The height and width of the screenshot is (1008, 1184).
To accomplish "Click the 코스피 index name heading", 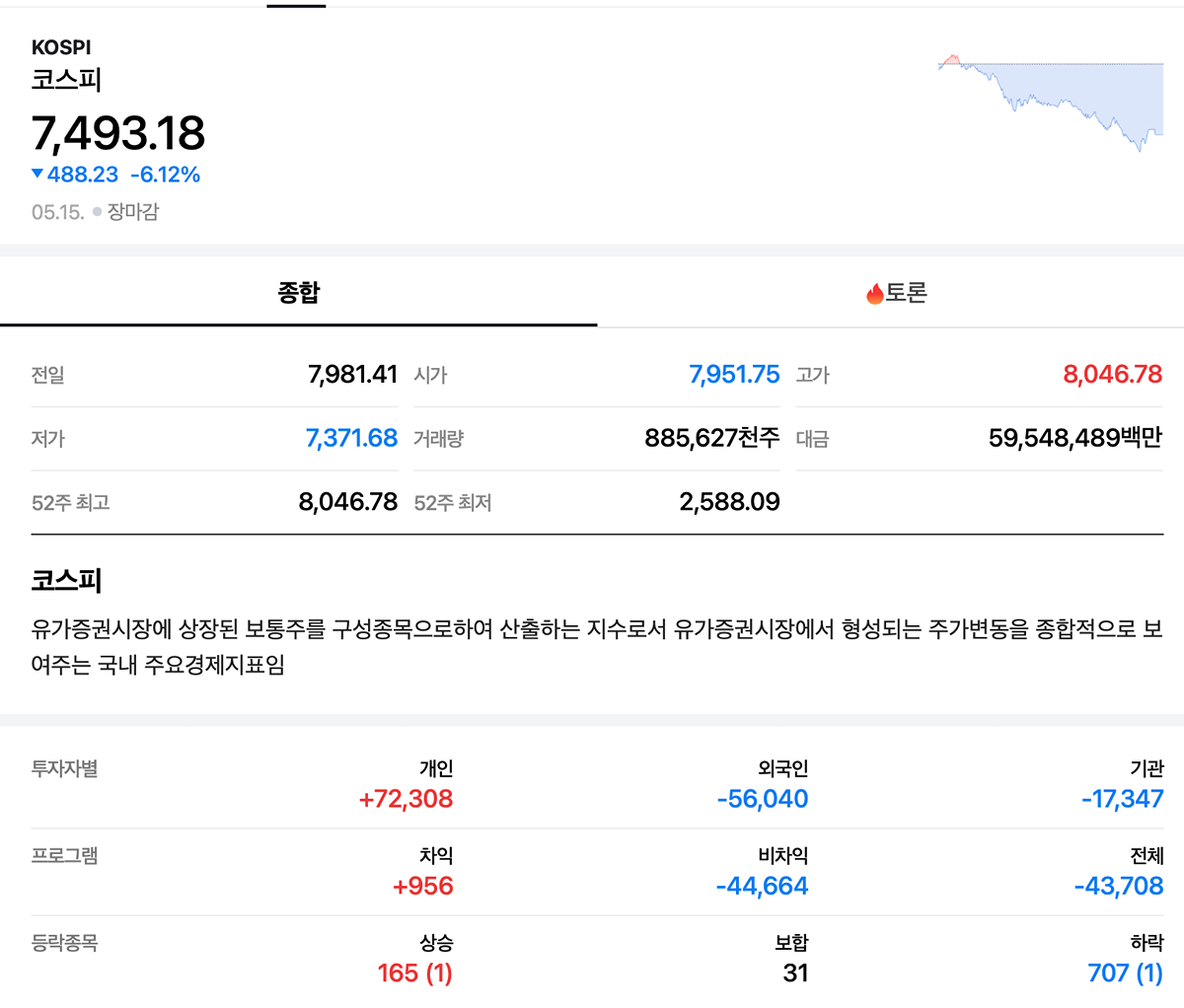I will (66, 80).
